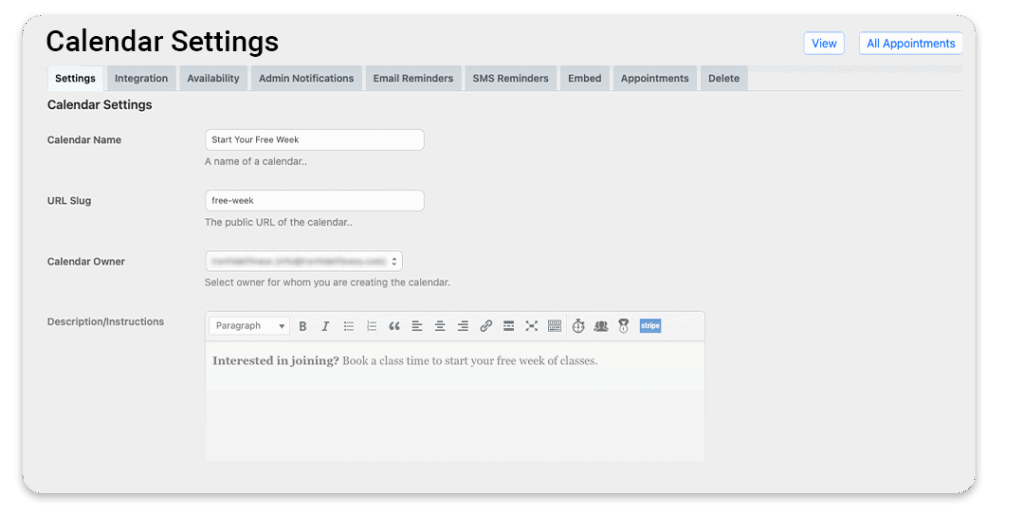Image resolution: width=1024 pixels, height=512 pixels.
Task: Click the View button
Action: (x=824, y=43)
